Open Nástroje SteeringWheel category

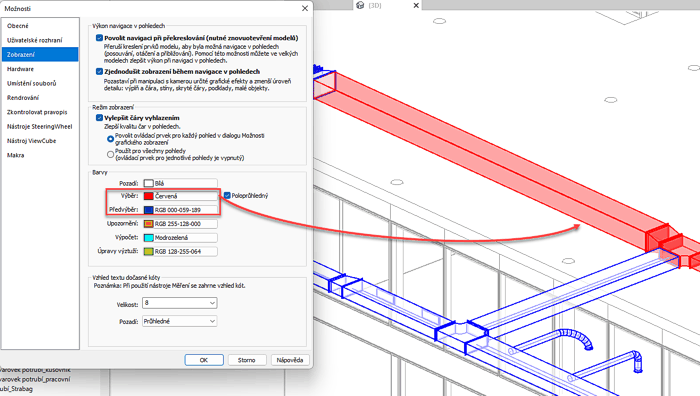[39, 126]
